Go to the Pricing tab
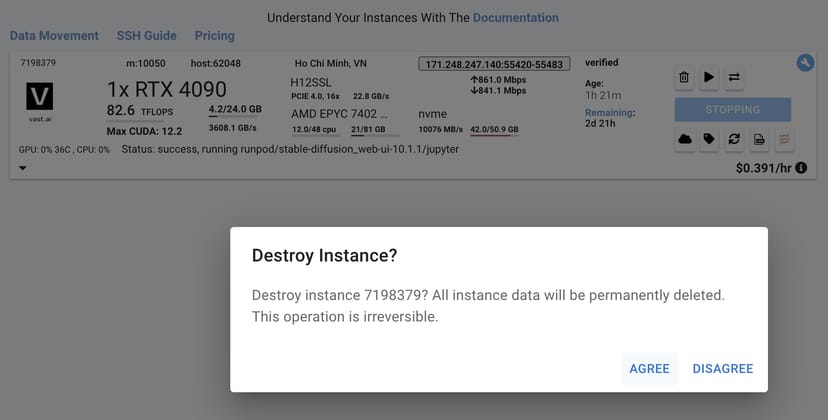The image size is (828, 420). click(215, 36)
